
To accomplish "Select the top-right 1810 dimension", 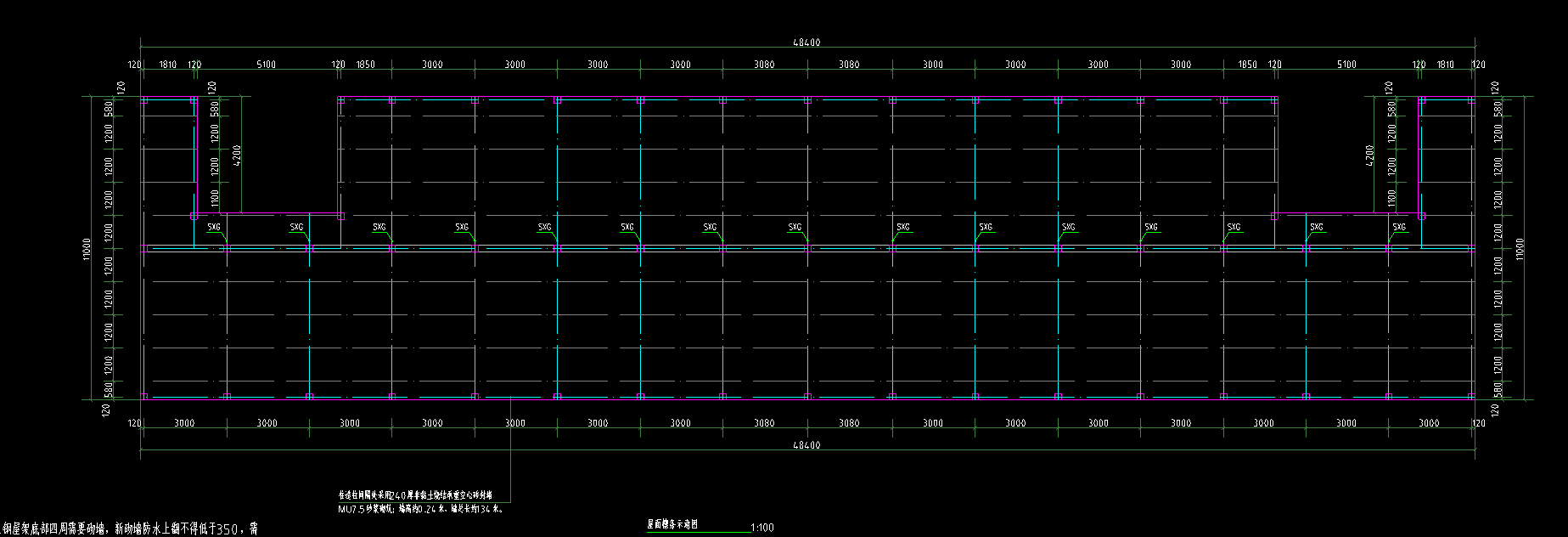I will [x=1445, y=65].
